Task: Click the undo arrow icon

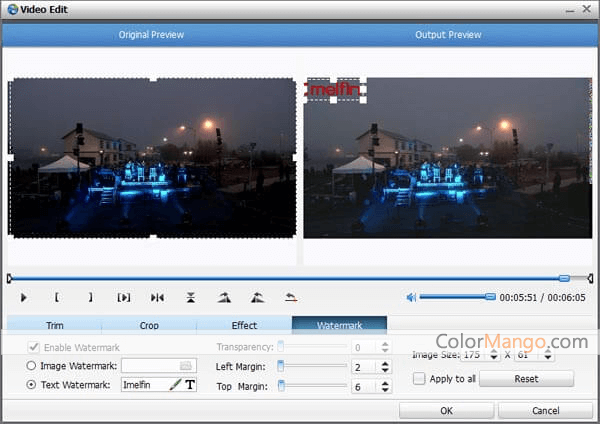Action: click(x=291, y=297)
